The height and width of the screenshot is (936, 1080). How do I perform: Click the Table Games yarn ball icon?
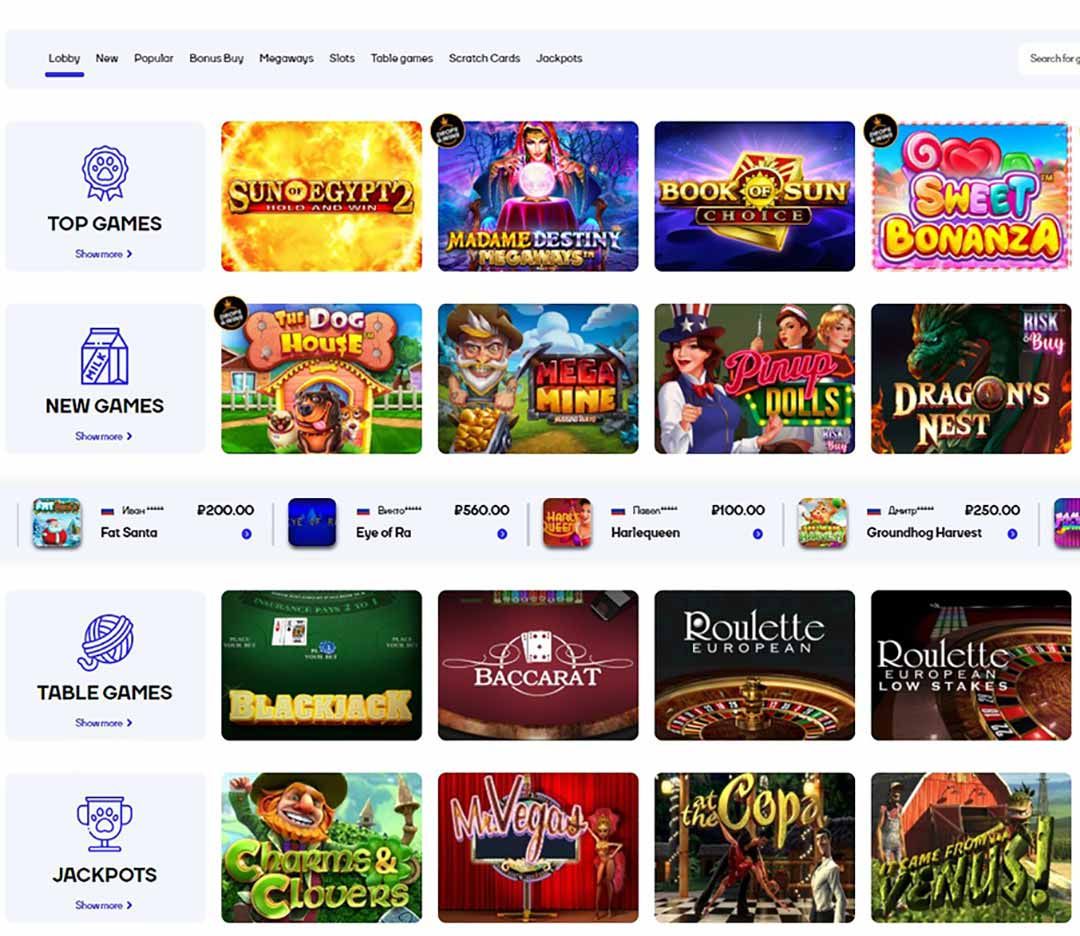tap(105, 642)
